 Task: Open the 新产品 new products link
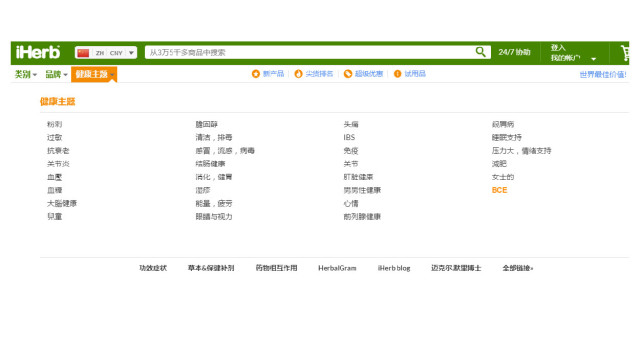click(273, 74)
